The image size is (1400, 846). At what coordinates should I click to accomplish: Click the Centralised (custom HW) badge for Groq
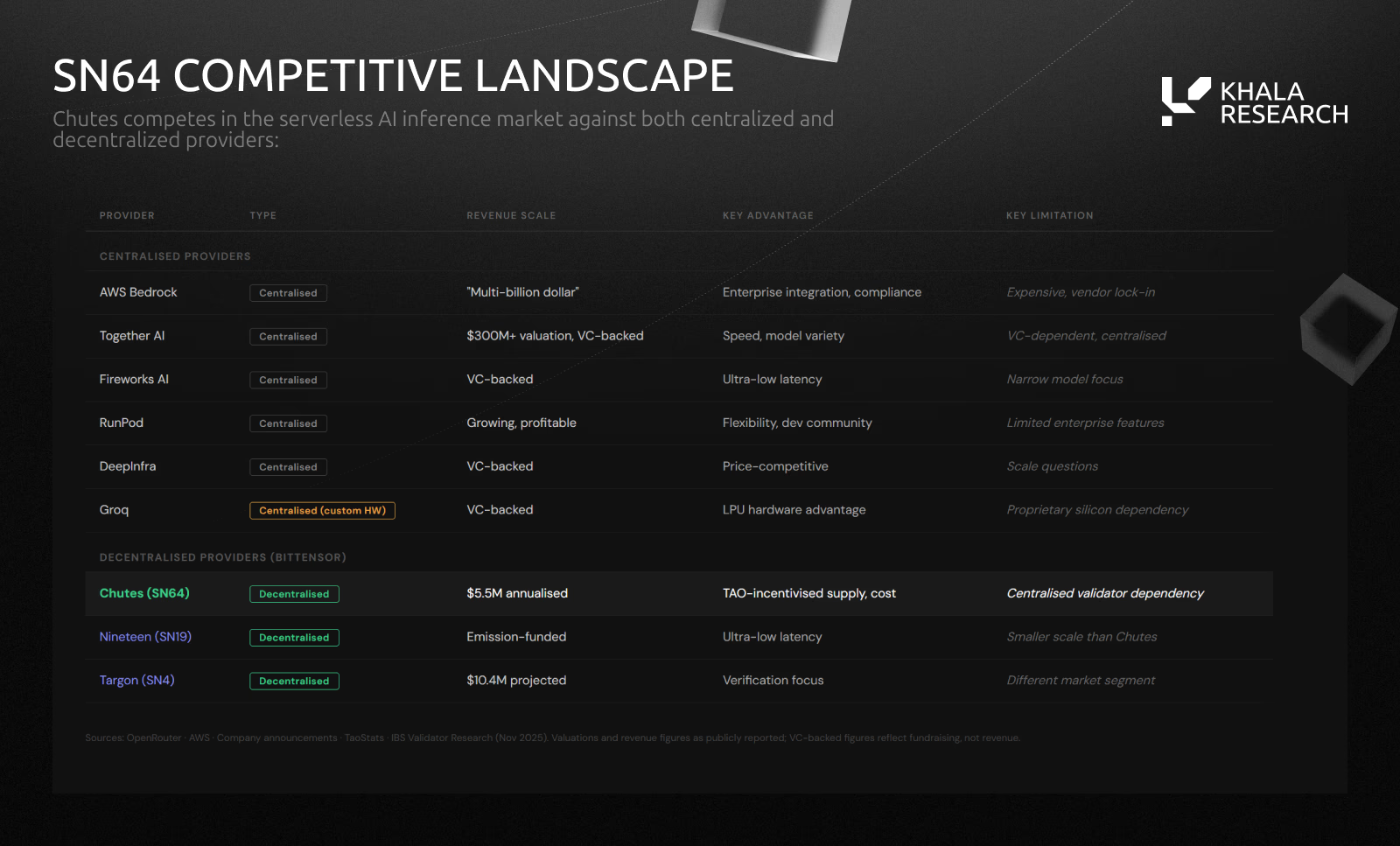pyautogui.click(x=322, y=511)
